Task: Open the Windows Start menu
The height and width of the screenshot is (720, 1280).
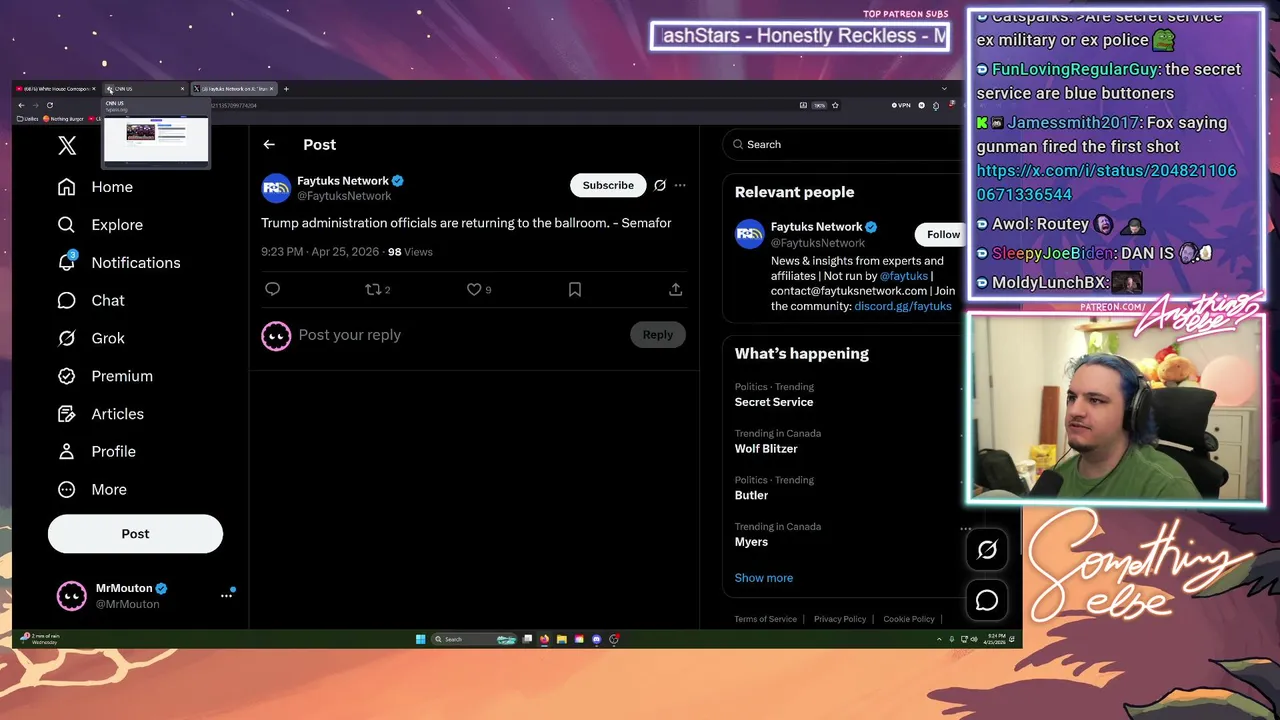Action: [420, 639]
